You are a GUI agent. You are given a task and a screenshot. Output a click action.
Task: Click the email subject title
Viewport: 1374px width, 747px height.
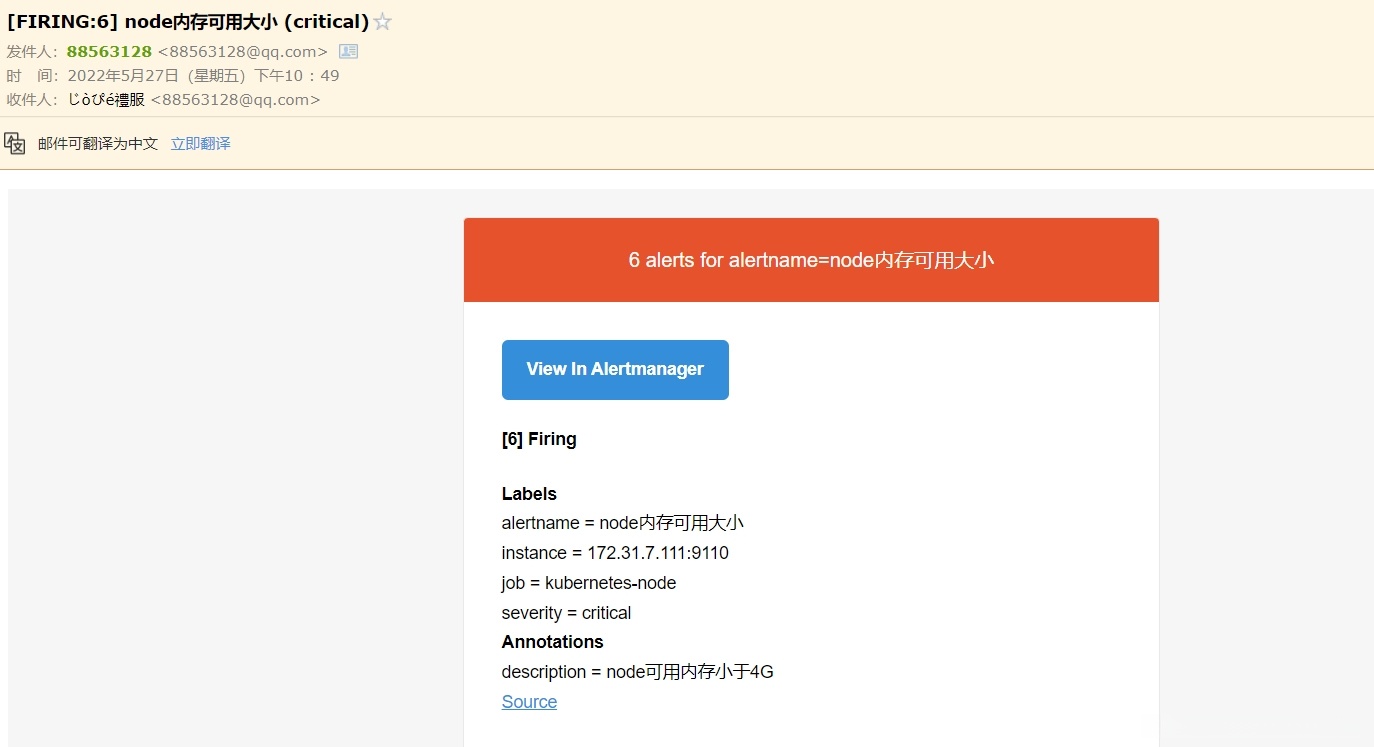pyautogui.click(x=188, y=22)
